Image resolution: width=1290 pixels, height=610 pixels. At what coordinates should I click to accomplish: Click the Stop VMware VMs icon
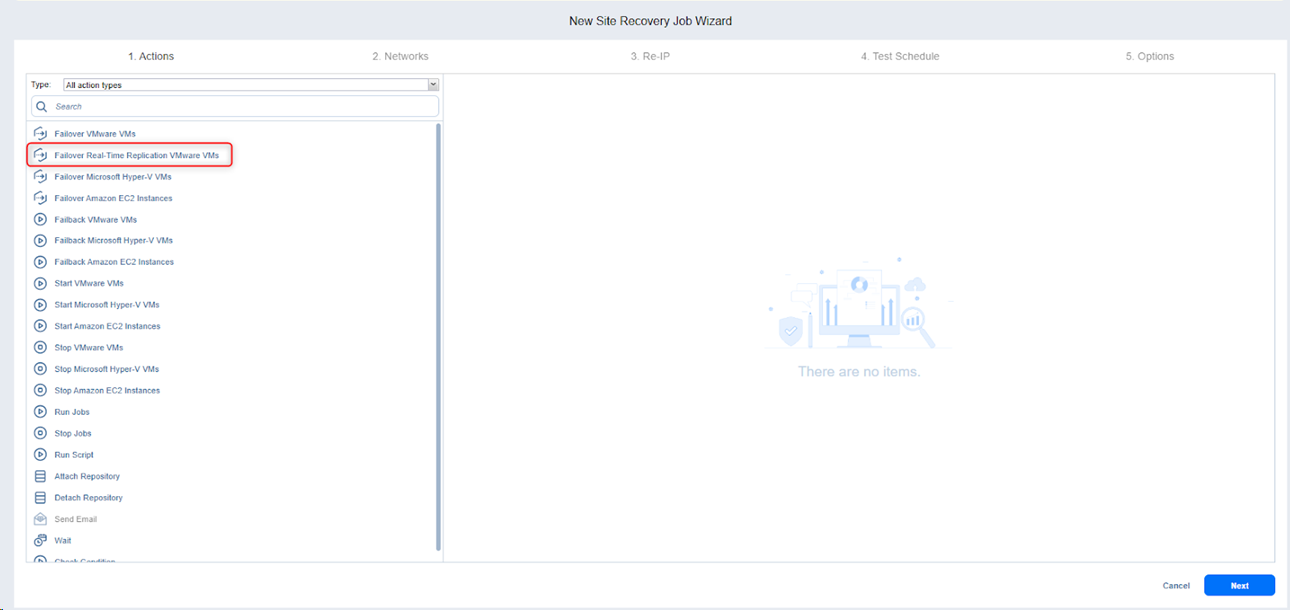click(x=41, y=348)
